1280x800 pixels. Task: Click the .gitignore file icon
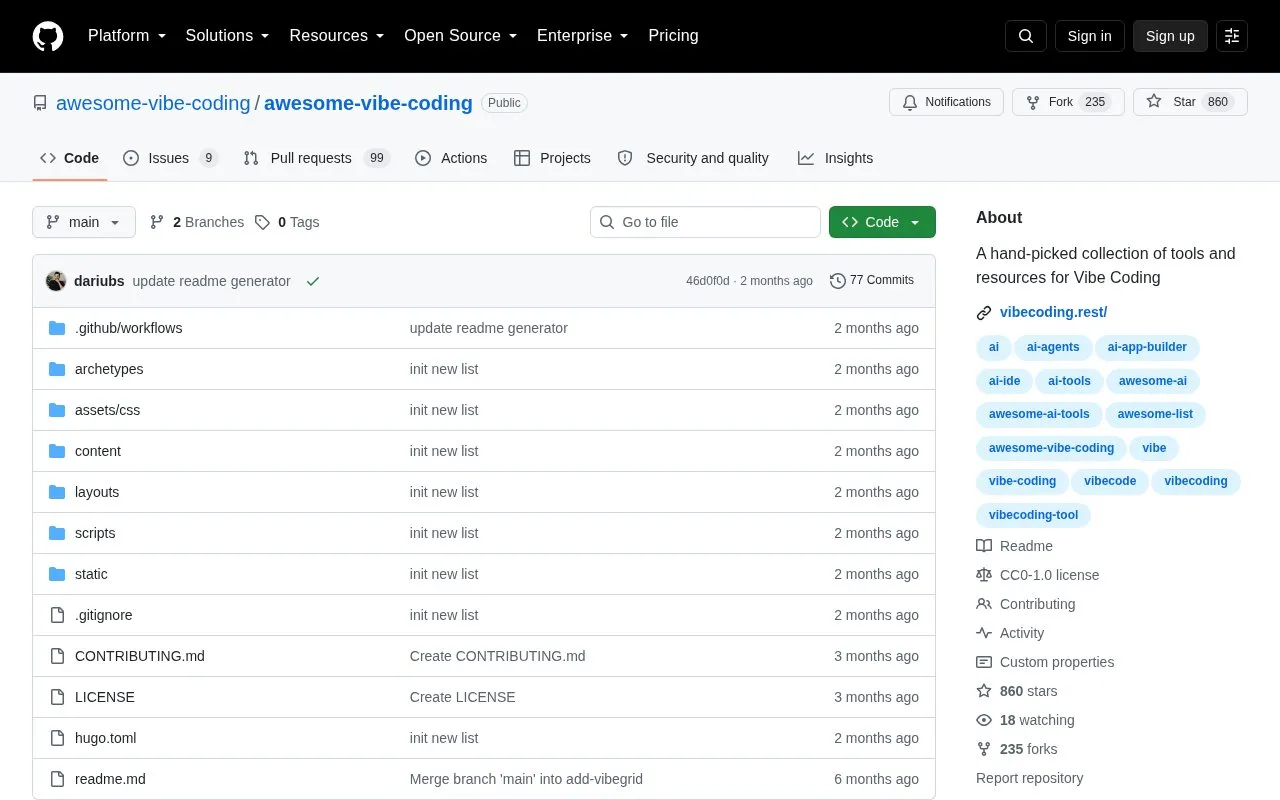[57, 615]
